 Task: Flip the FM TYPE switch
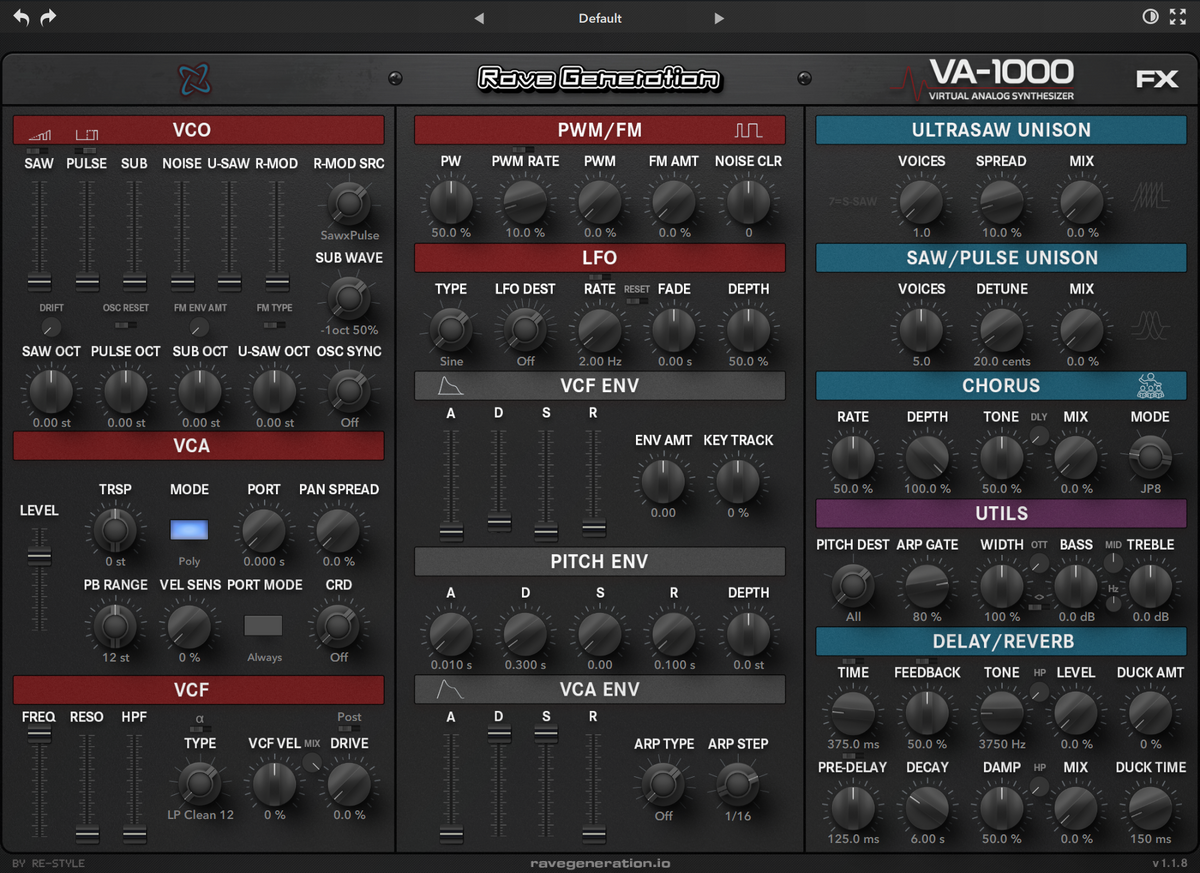[x=274, y=324]
